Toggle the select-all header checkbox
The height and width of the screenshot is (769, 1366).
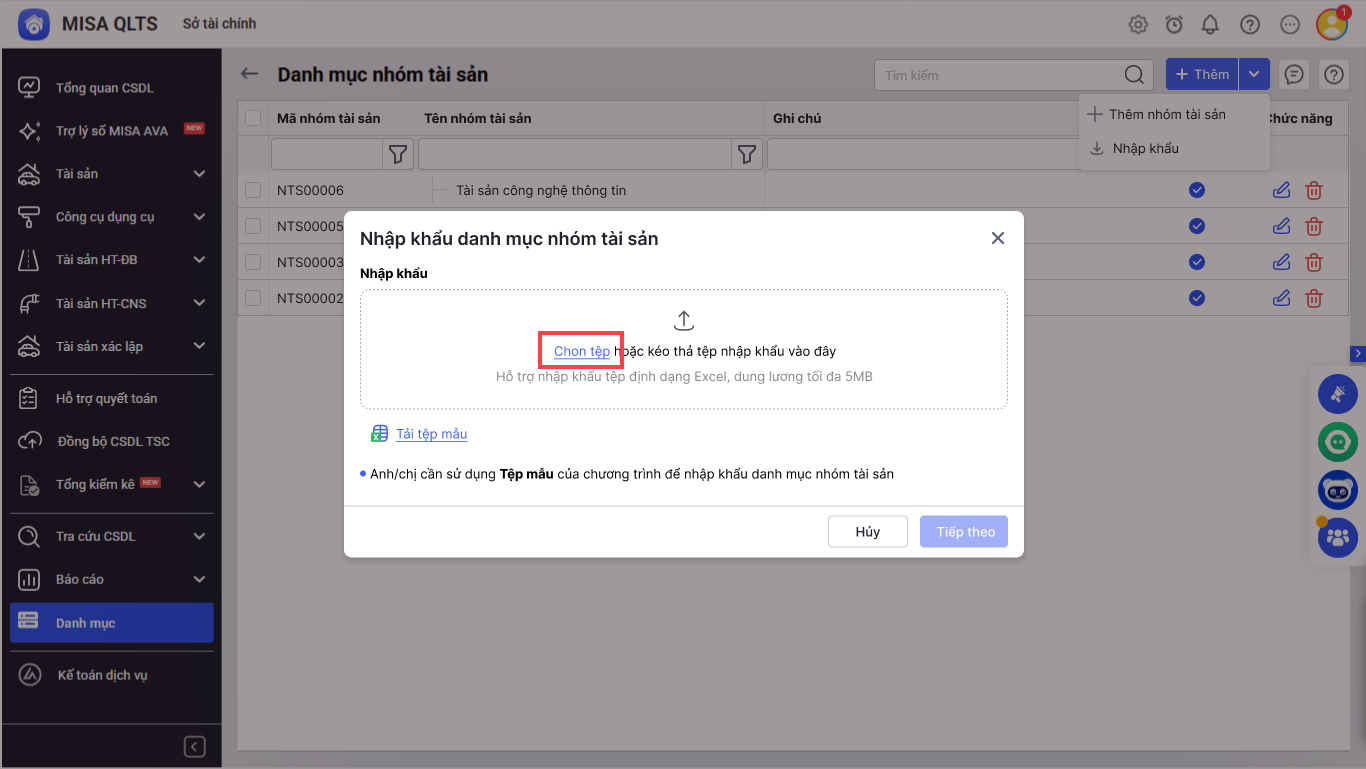pyautogui.click(x=253, y=118)
